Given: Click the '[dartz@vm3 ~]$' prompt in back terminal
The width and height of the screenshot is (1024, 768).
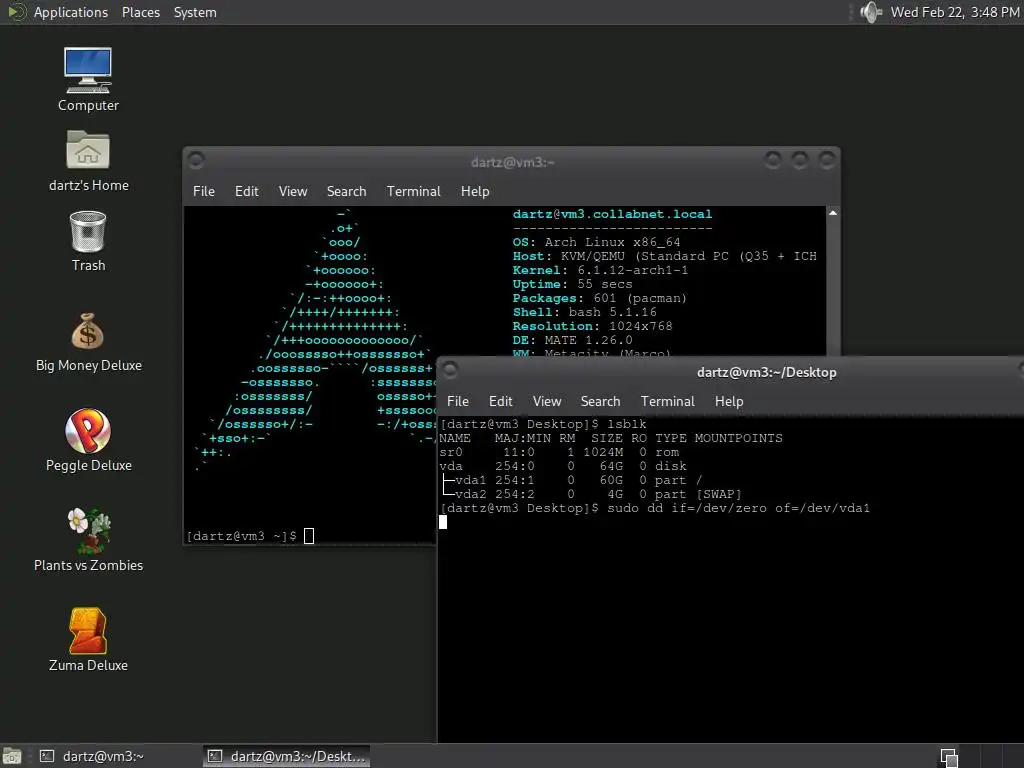Looking at the screenshot, I should click(x=242, y=536).
